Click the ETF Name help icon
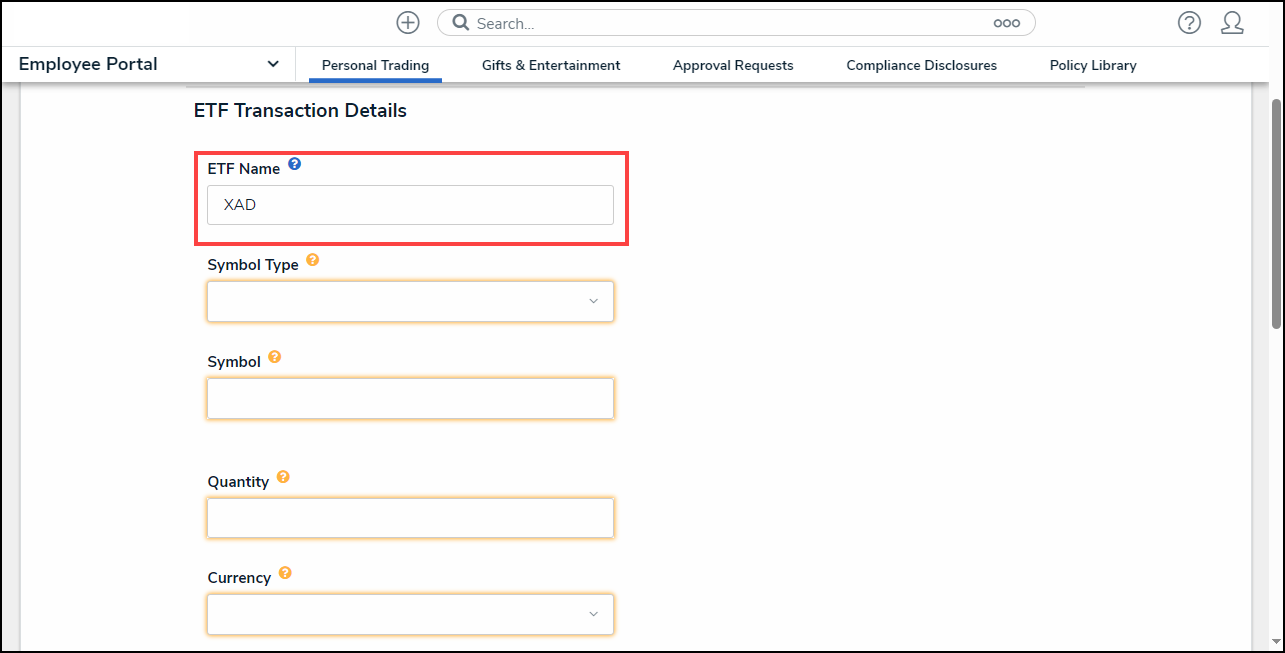Screen dimensions: 1285x653 [x=294, y=164]
